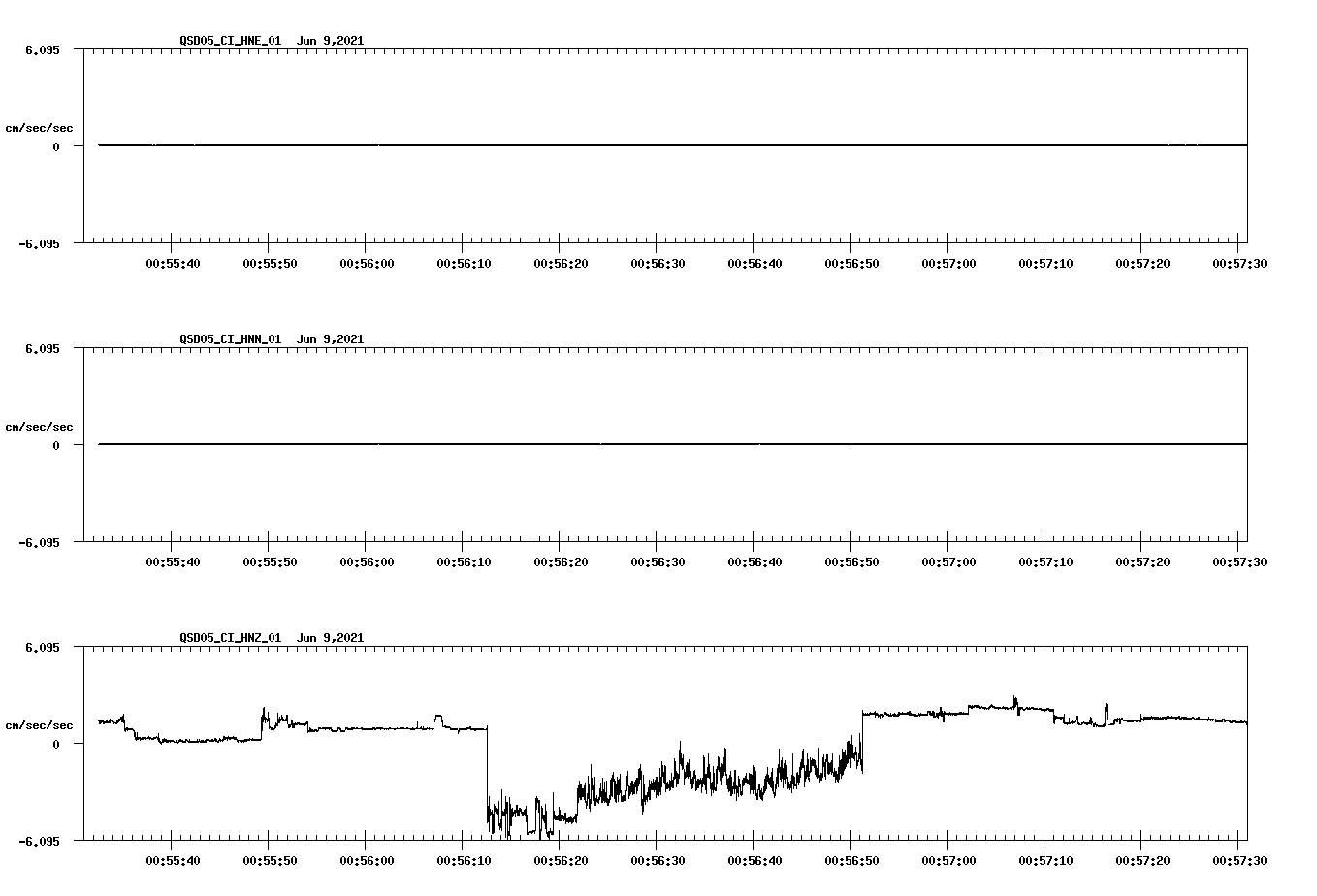This screenshot has width=1317, height=896.
Task: Click 00:56:10 time label under HNE plot
Action: point(464,264)
